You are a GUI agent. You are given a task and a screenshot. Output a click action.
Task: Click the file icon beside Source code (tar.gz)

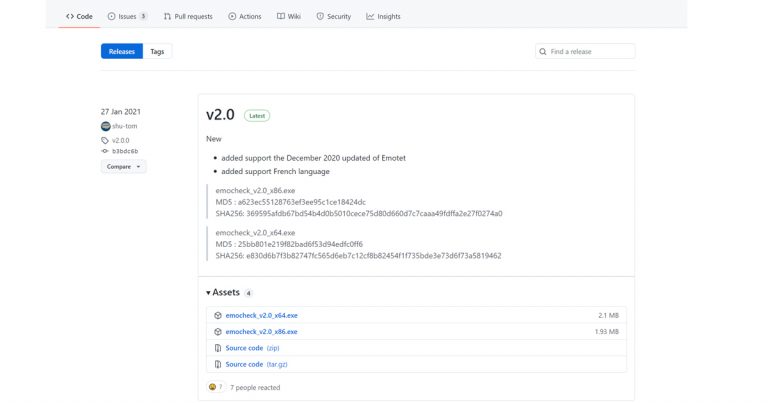(x=217, y=364)
